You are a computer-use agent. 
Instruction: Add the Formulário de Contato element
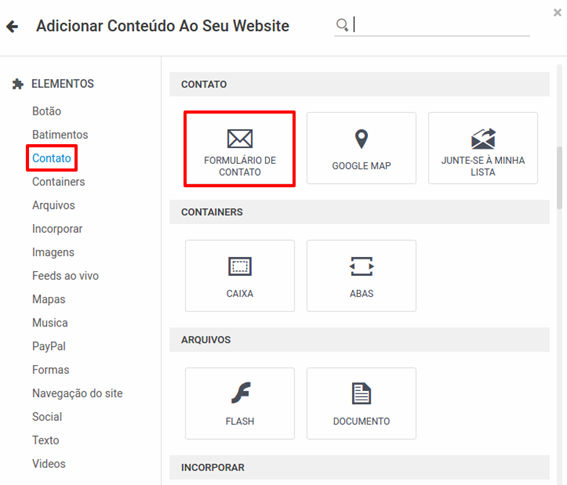point(240,149)
